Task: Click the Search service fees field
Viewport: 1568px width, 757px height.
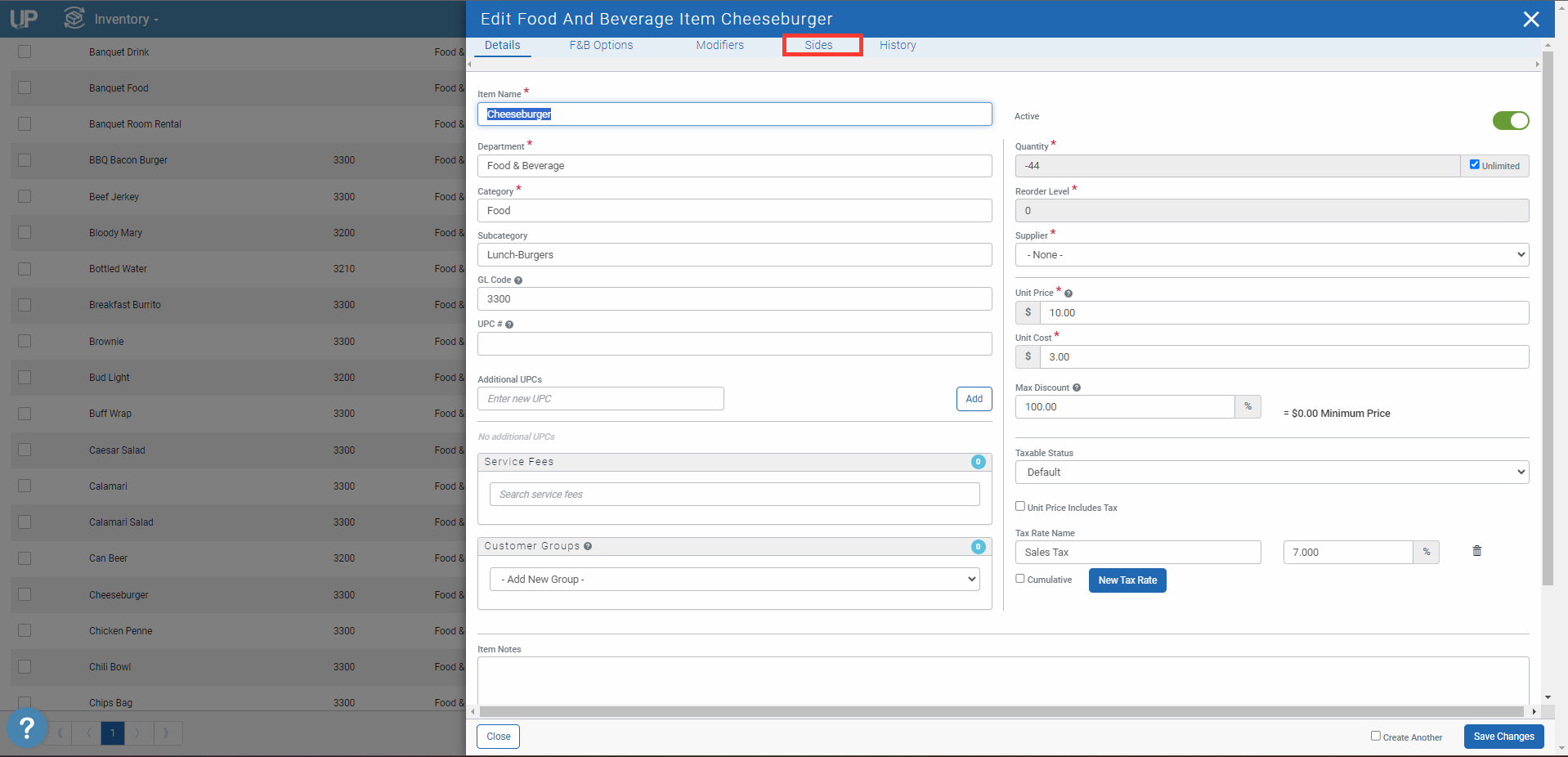Action: click(x=735, y=495)
